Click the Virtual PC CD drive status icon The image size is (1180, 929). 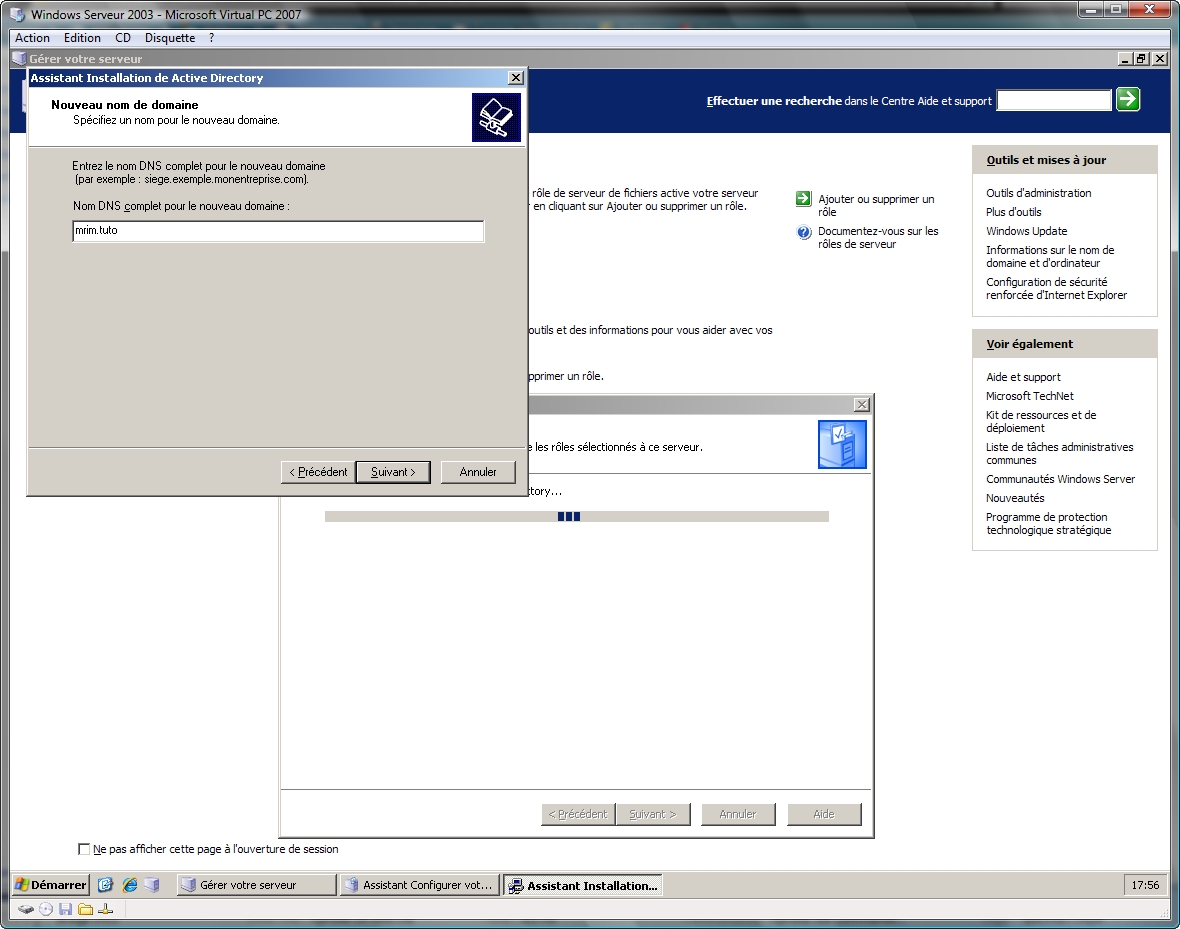tap(46, 909)
